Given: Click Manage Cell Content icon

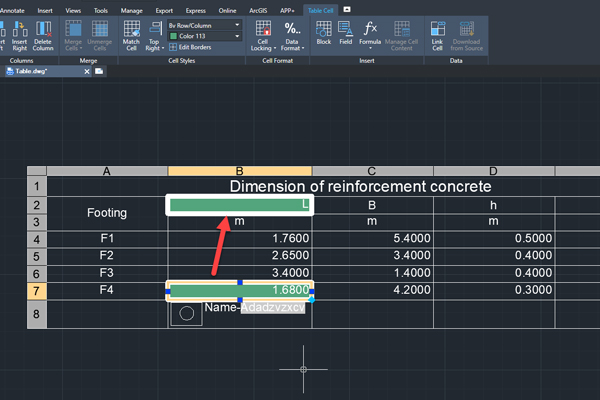Looking at the screenshot, I should tap(401, 36).
